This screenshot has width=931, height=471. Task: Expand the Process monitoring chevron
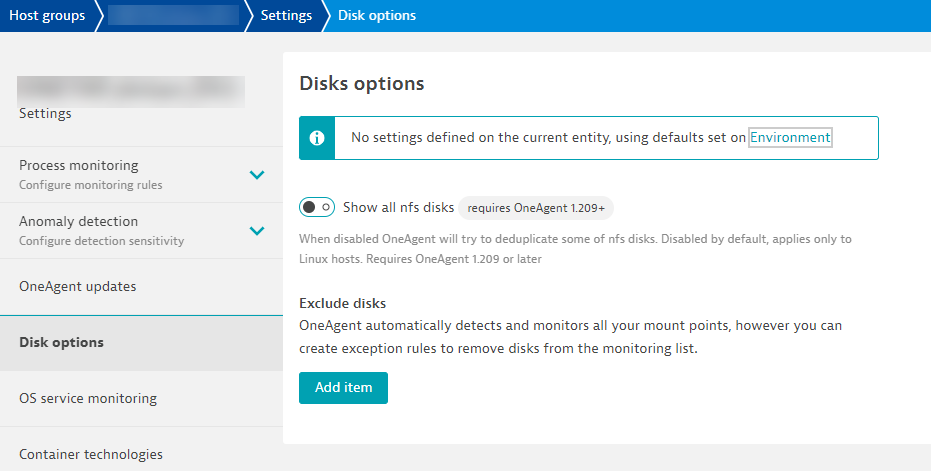(257, 175)
